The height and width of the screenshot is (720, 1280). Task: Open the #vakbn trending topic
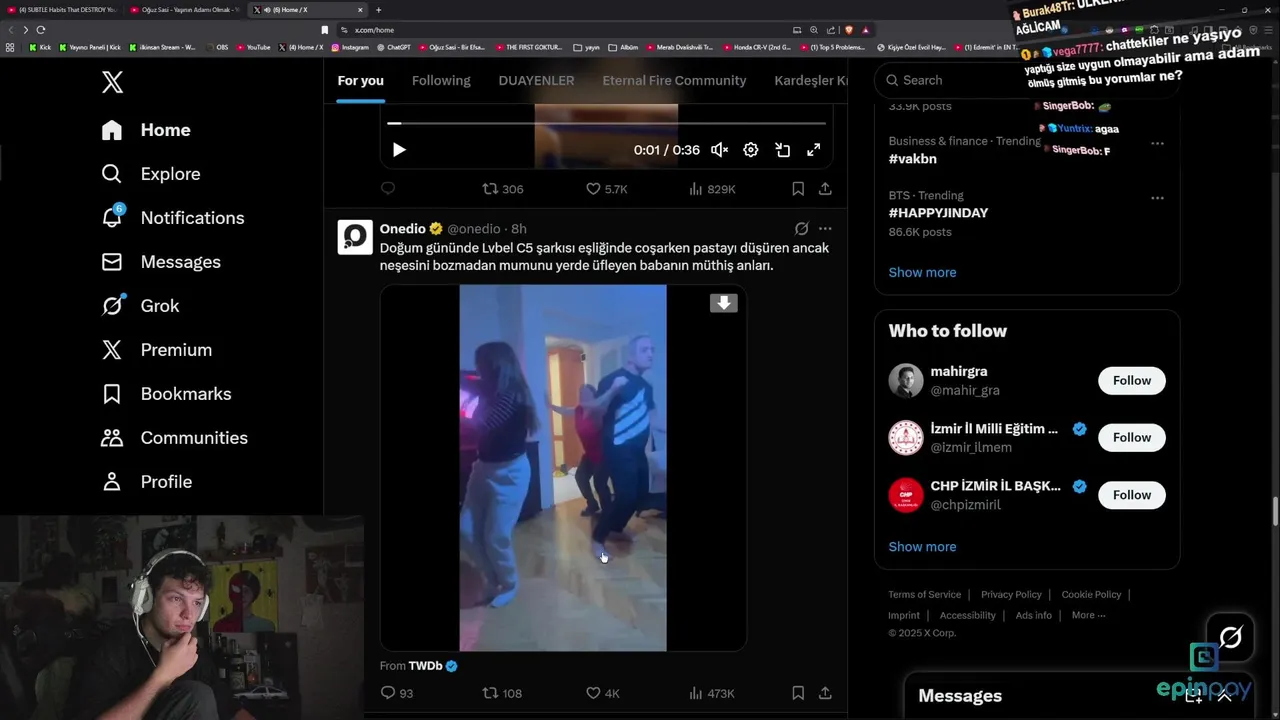pos(912,158)
